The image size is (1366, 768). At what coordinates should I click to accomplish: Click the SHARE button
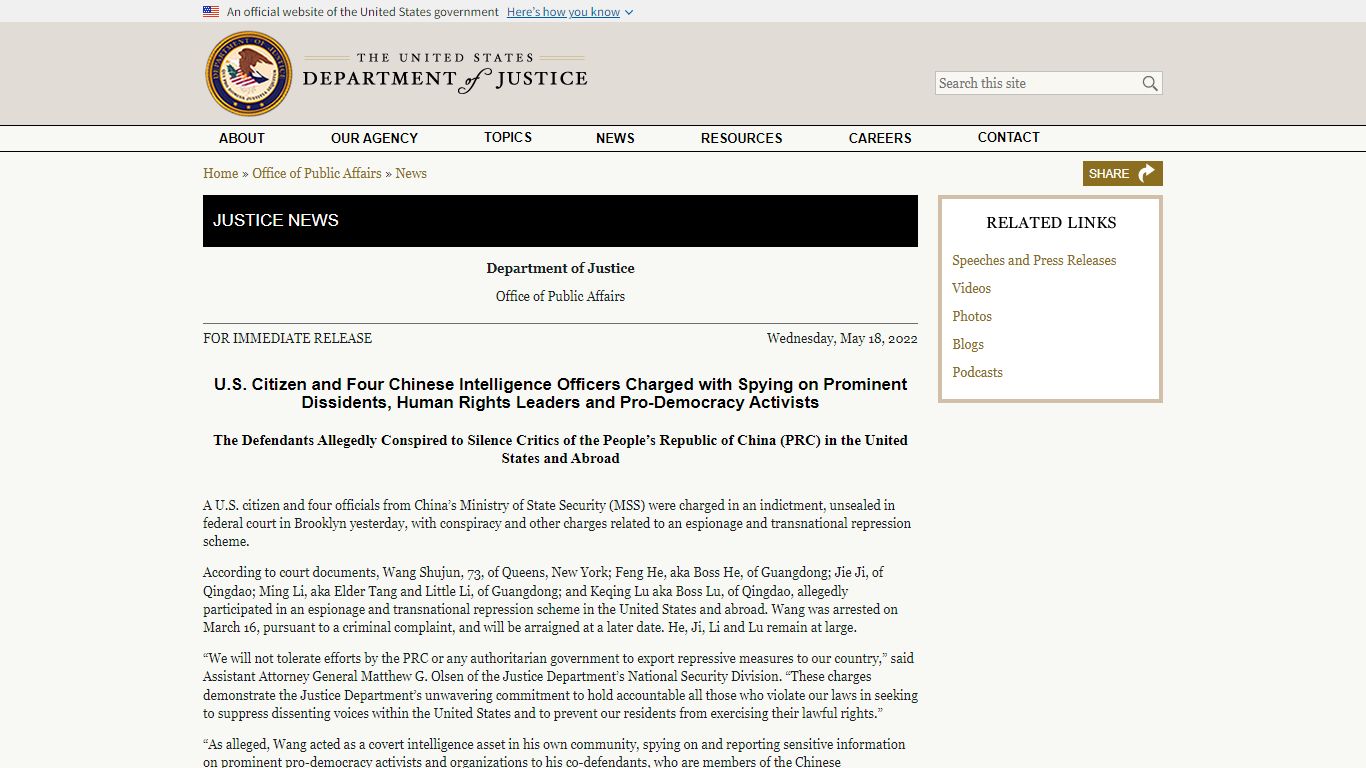click(x=1122, y=174)
